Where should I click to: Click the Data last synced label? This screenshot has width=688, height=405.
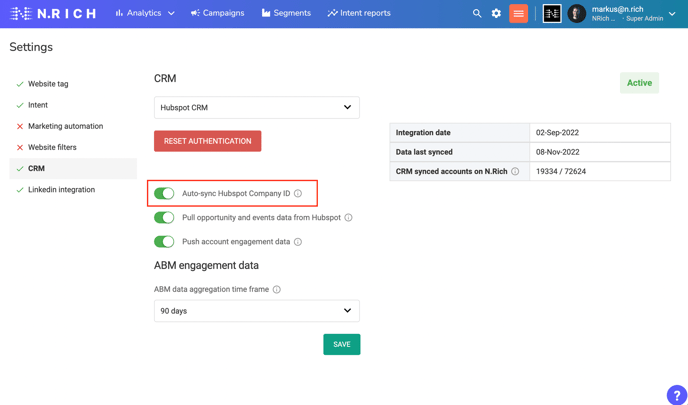(x=424, y=152)
